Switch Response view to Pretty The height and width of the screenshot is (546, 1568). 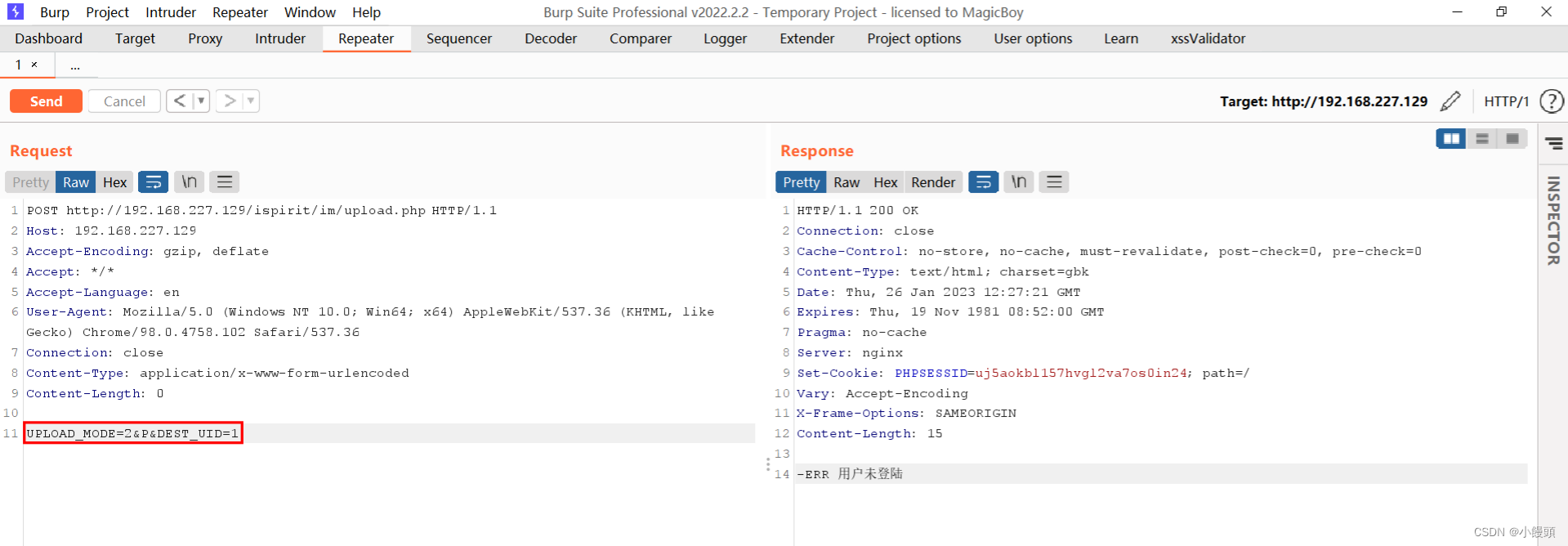click(801, 182)
